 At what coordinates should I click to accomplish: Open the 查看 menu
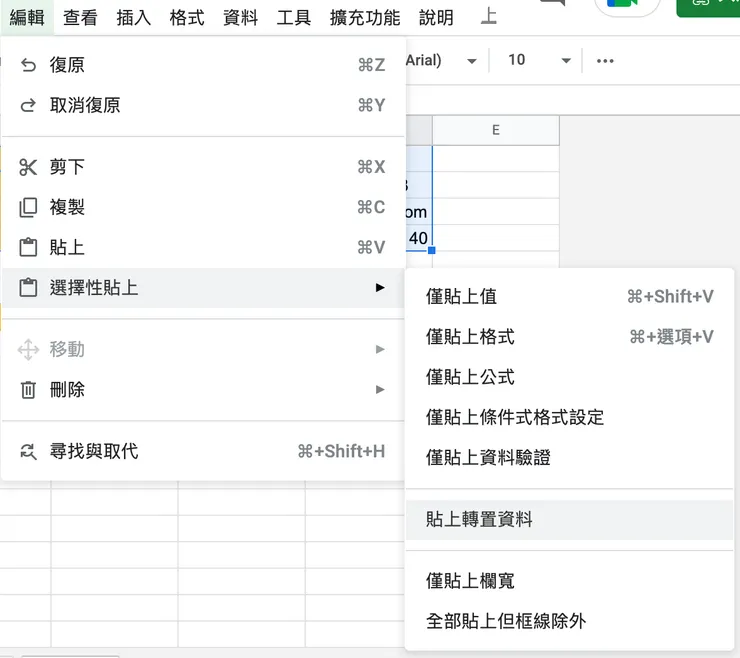80,17
